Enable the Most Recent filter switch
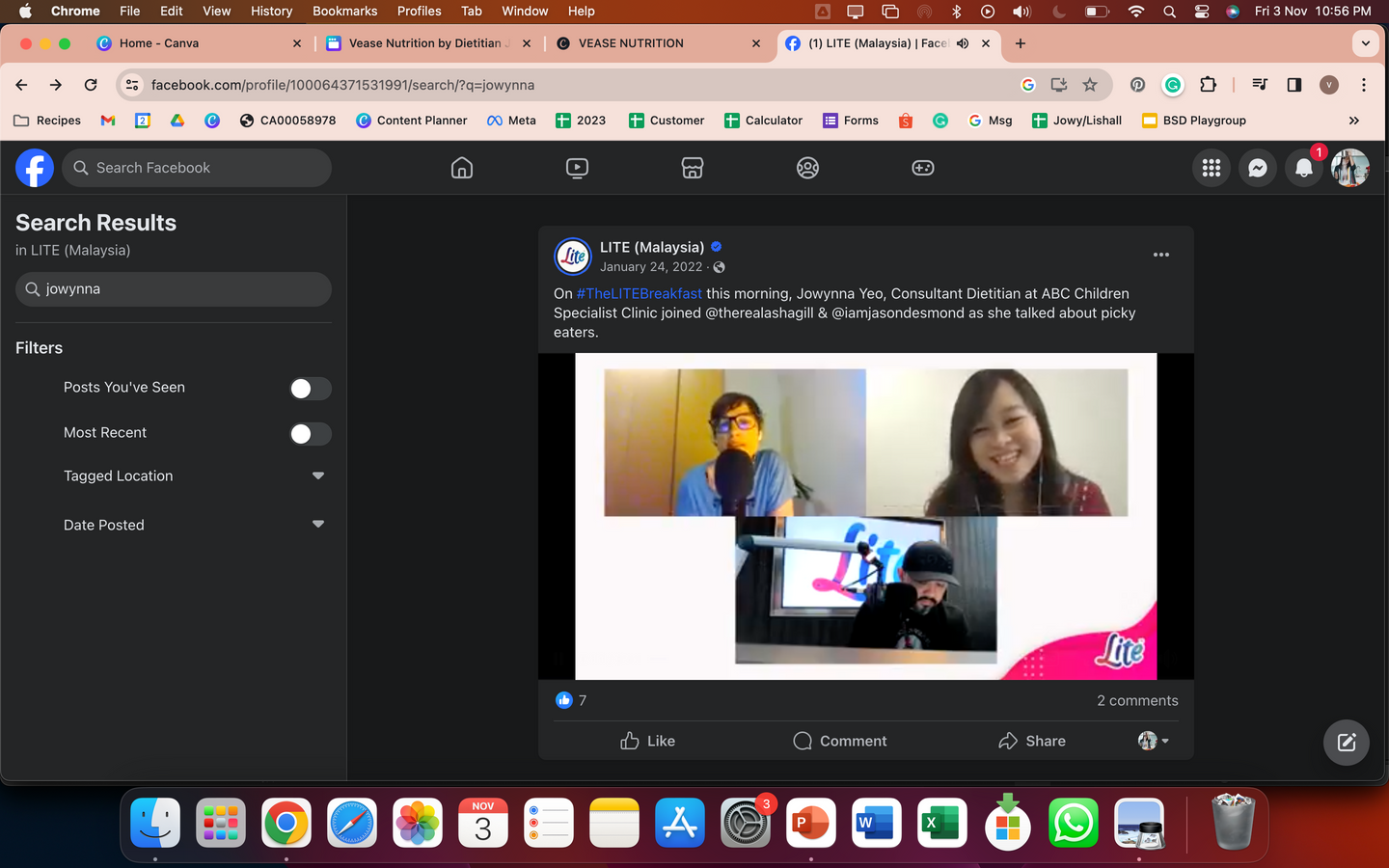 tap(310, 433)
